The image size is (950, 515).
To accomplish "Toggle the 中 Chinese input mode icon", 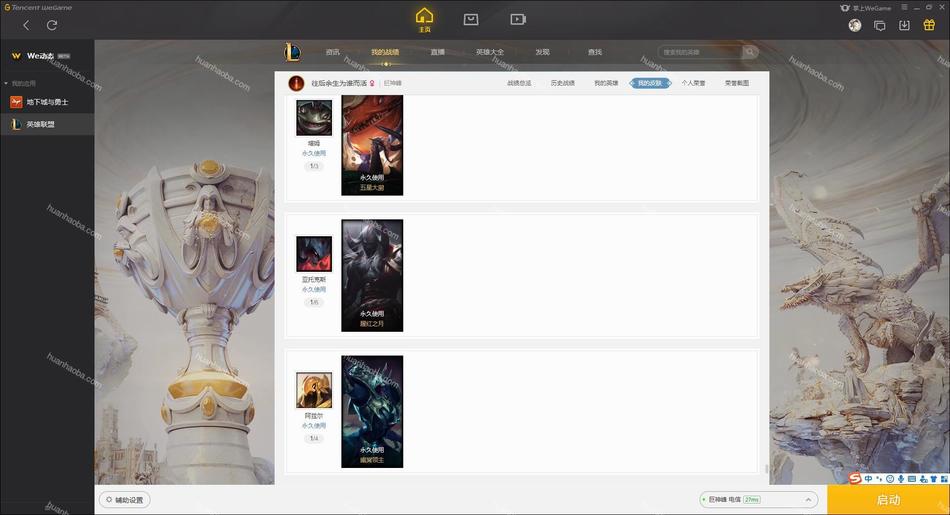I will click(869, 479).
